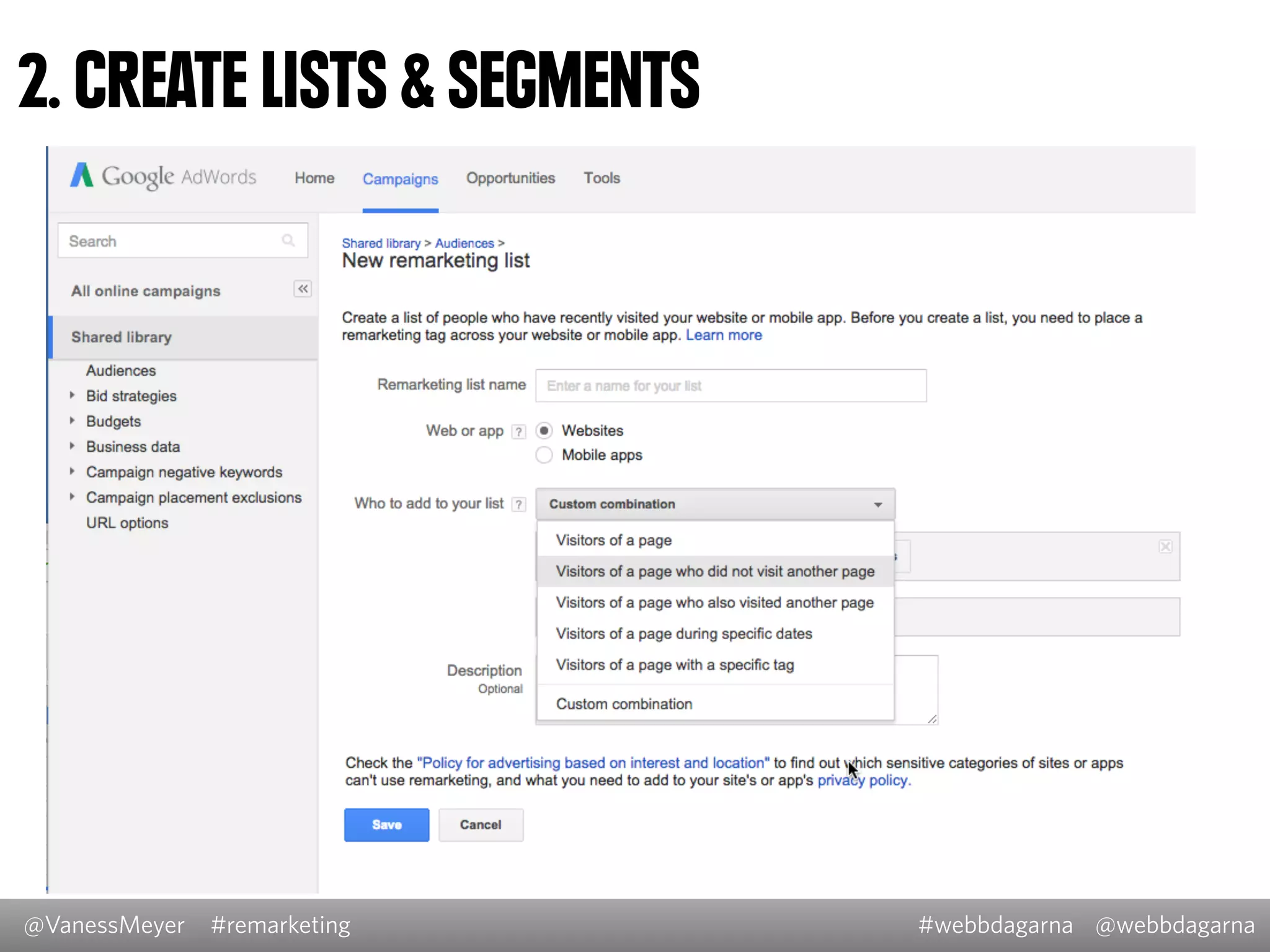1270x952 pixels.
Task: Click the Business data label
Action: pos(133,447)
